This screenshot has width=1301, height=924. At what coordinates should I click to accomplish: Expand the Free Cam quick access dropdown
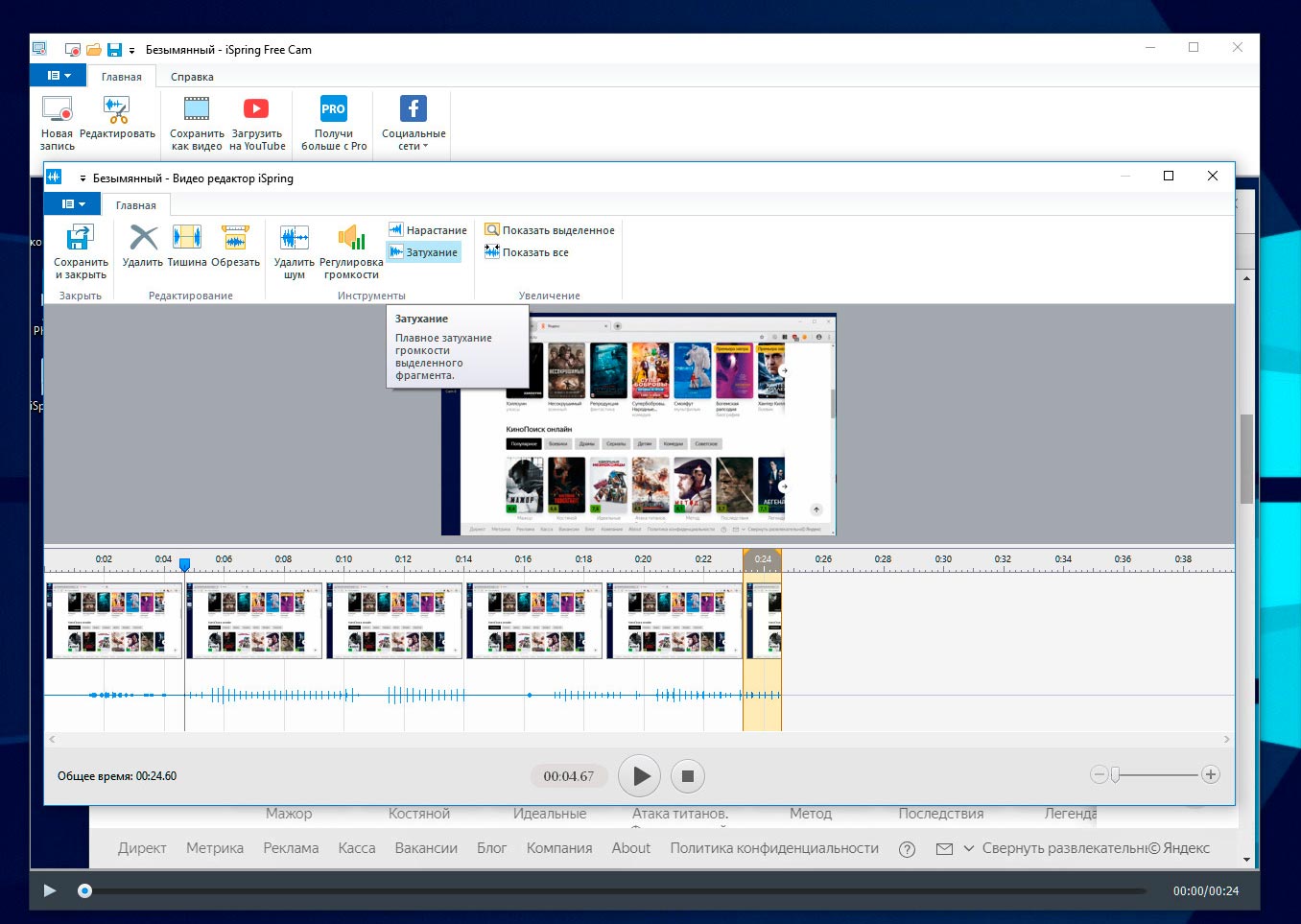tap(132, 50)
